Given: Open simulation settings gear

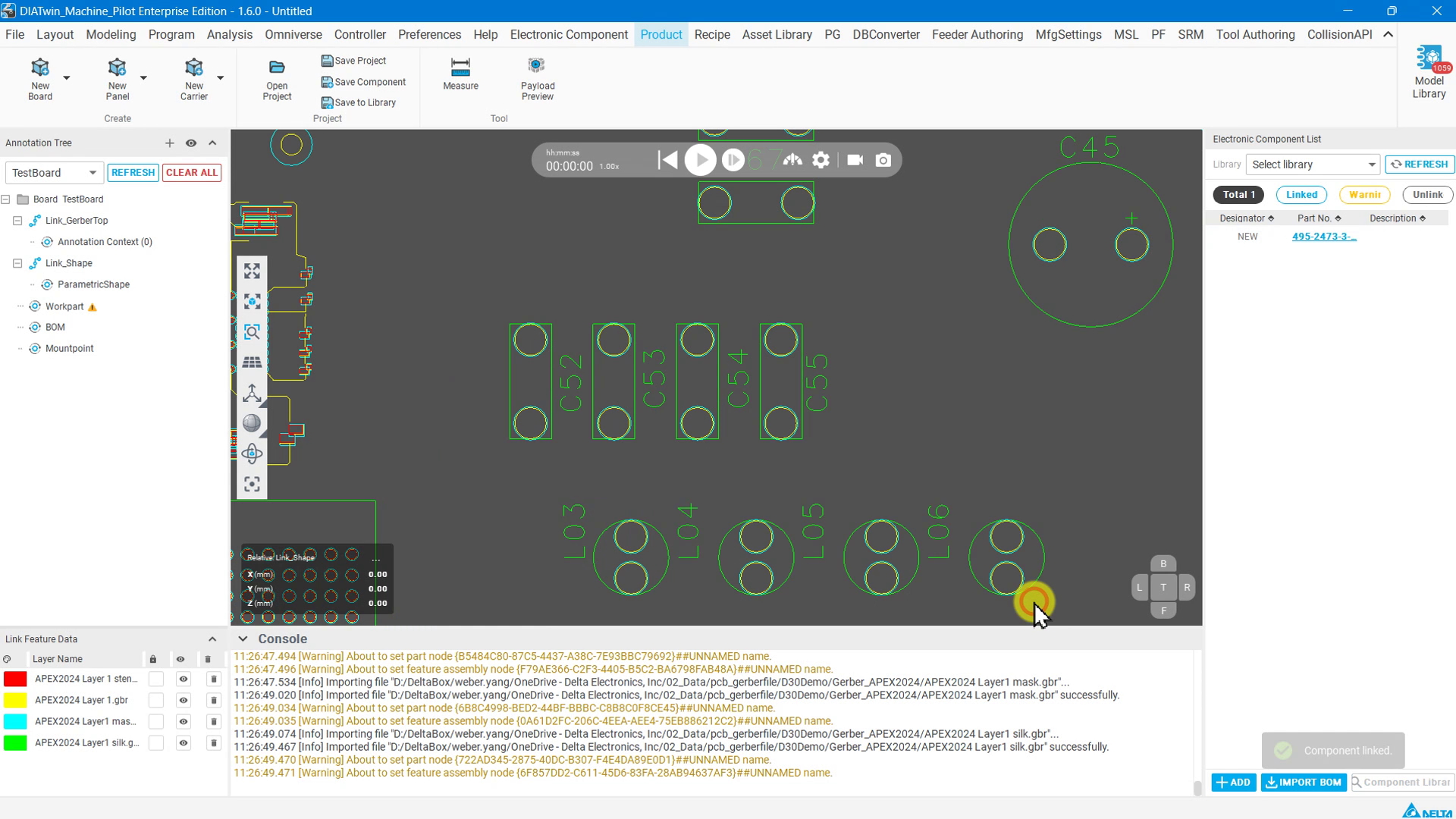Looking at the screenshot, I should pyautogui.click(x=821, y=160).
